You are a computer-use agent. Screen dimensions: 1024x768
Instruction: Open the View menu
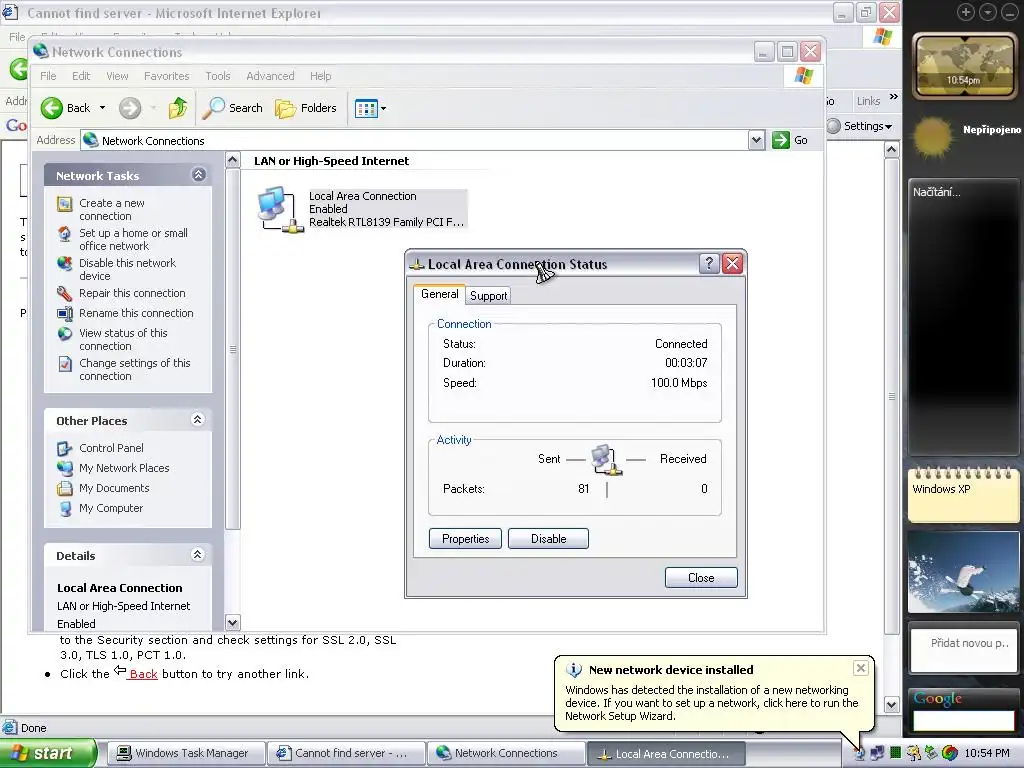pyautogui.click(x=118, y=76)
